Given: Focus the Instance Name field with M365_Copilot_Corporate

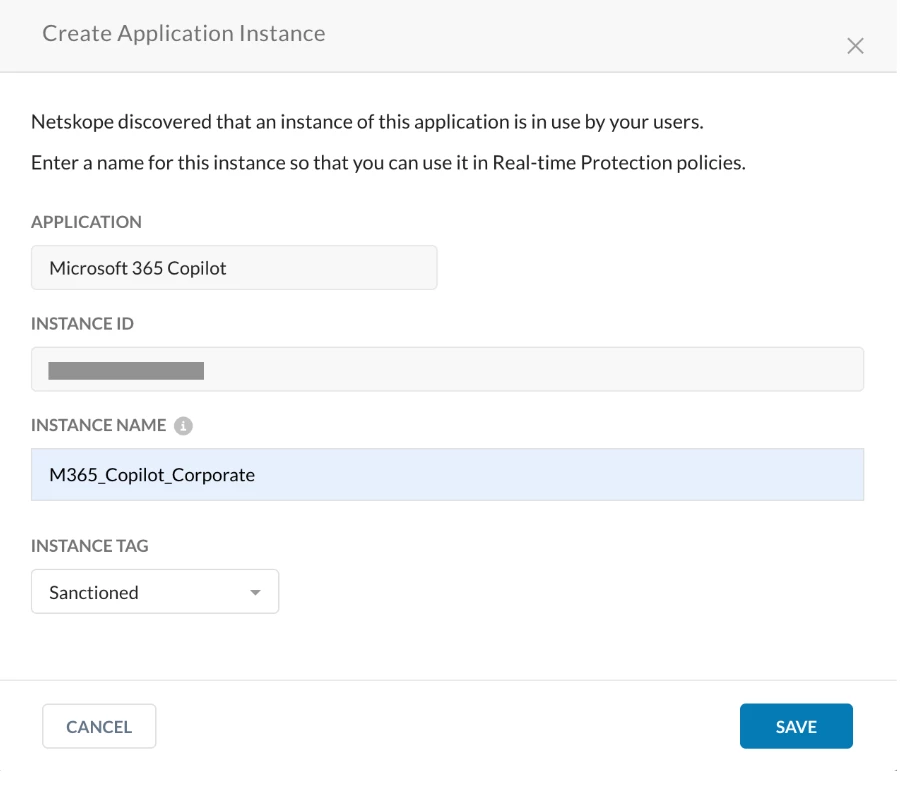Looking at the screenshot, I should [x=447, y=475].
